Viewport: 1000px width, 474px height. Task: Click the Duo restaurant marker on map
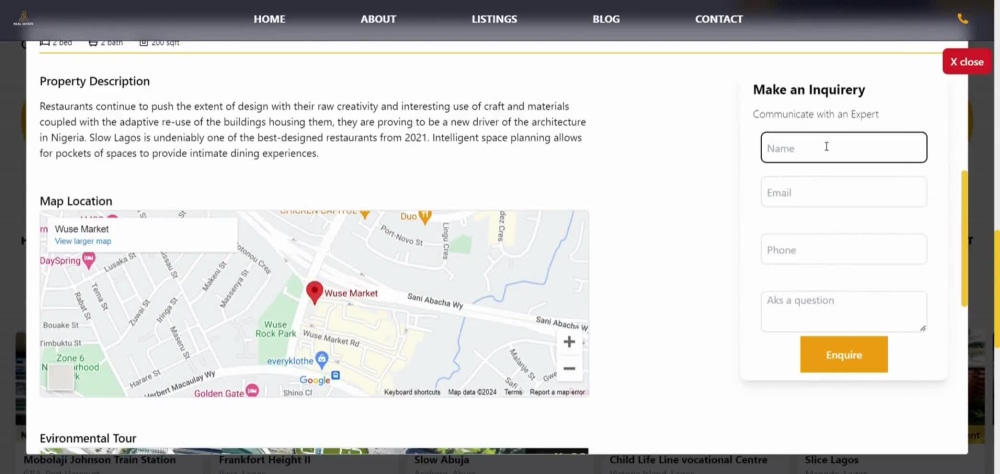425,215
